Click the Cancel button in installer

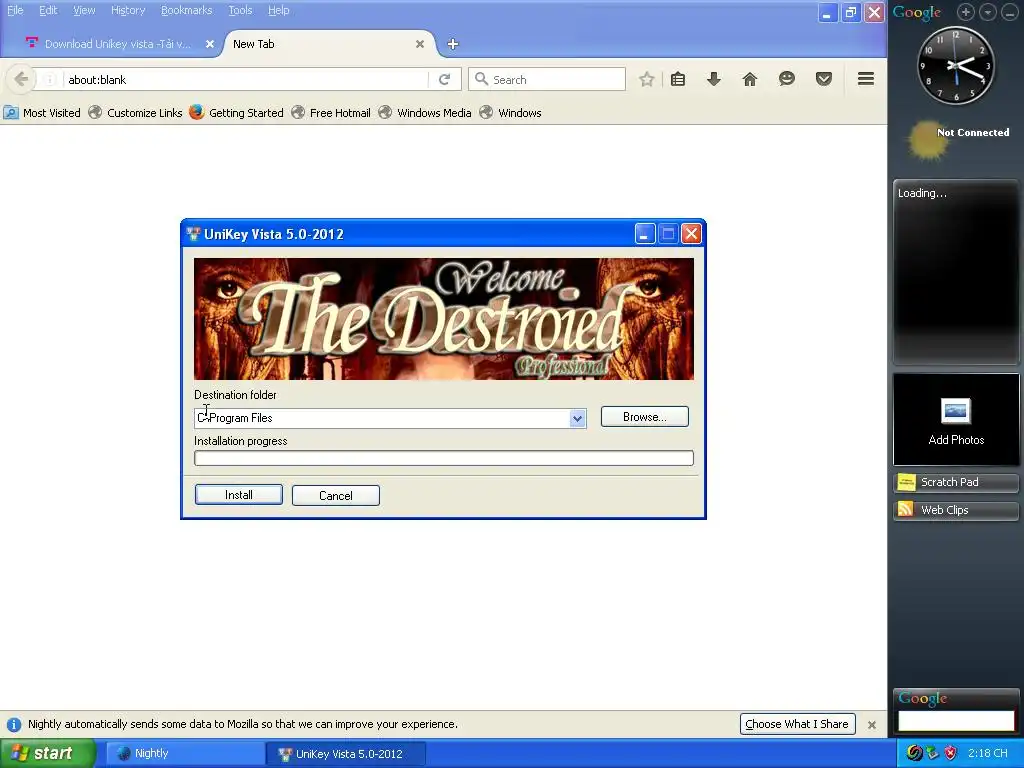[x=336, y=496]
